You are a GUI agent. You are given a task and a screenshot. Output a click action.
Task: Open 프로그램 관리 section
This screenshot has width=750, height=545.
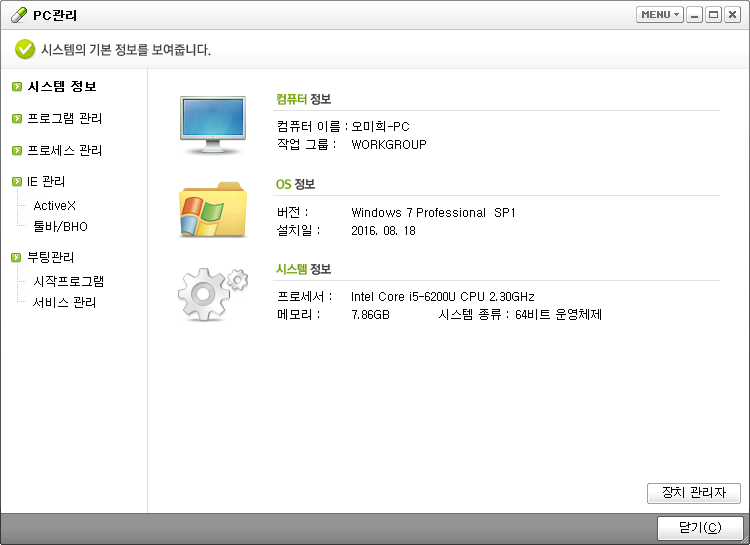click(x=65, y=118)
